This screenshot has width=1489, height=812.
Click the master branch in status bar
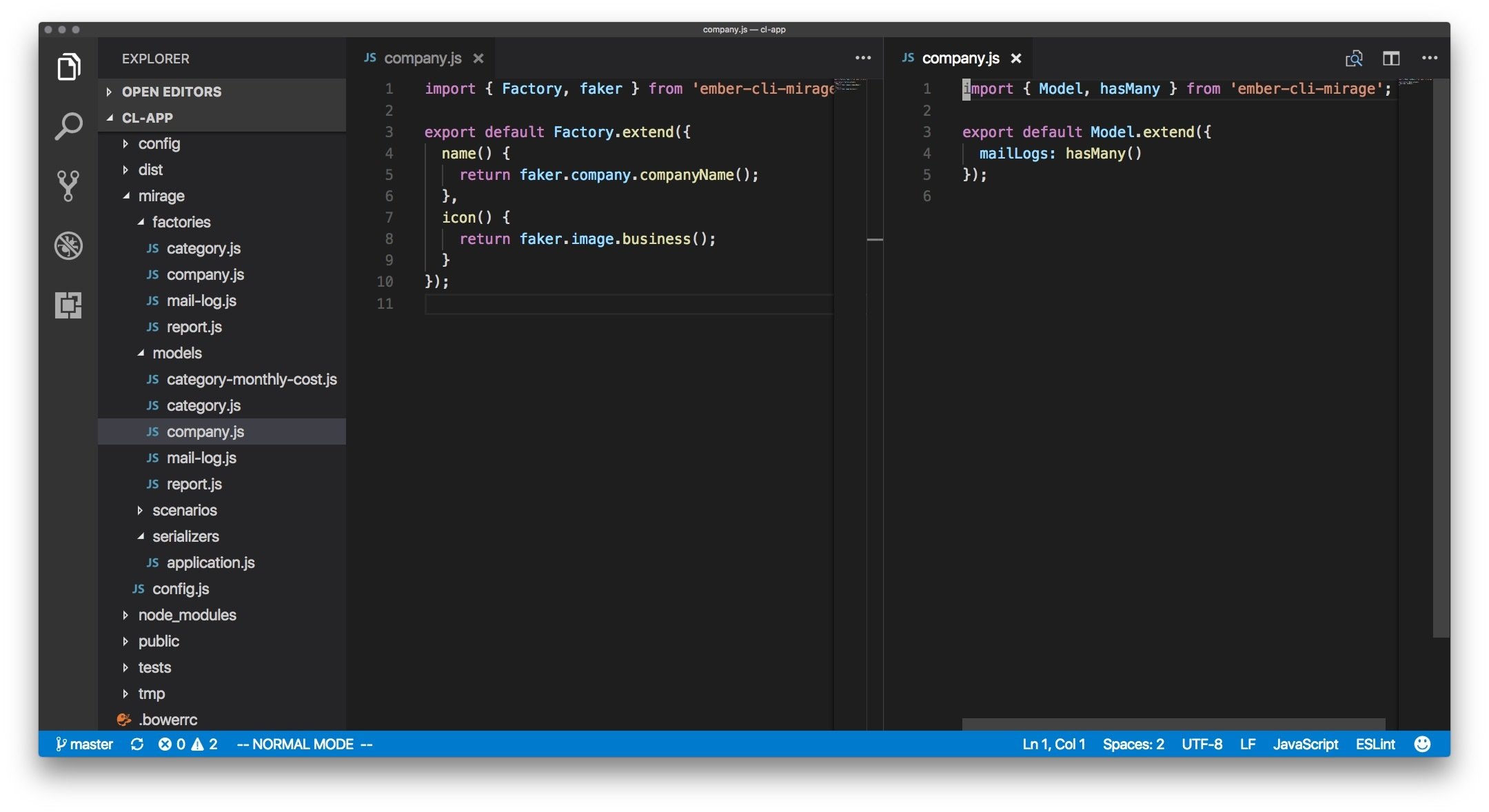[x=84, y=744]
